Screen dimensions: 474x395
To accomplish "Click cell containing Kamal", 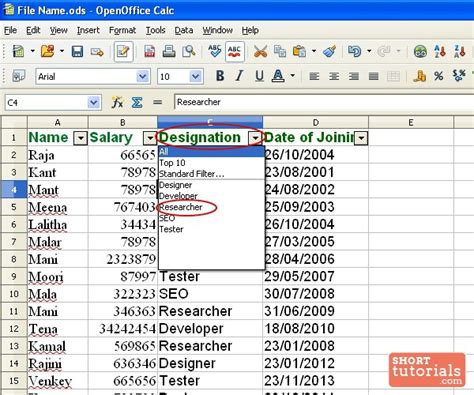I will (x=57, y=346).
